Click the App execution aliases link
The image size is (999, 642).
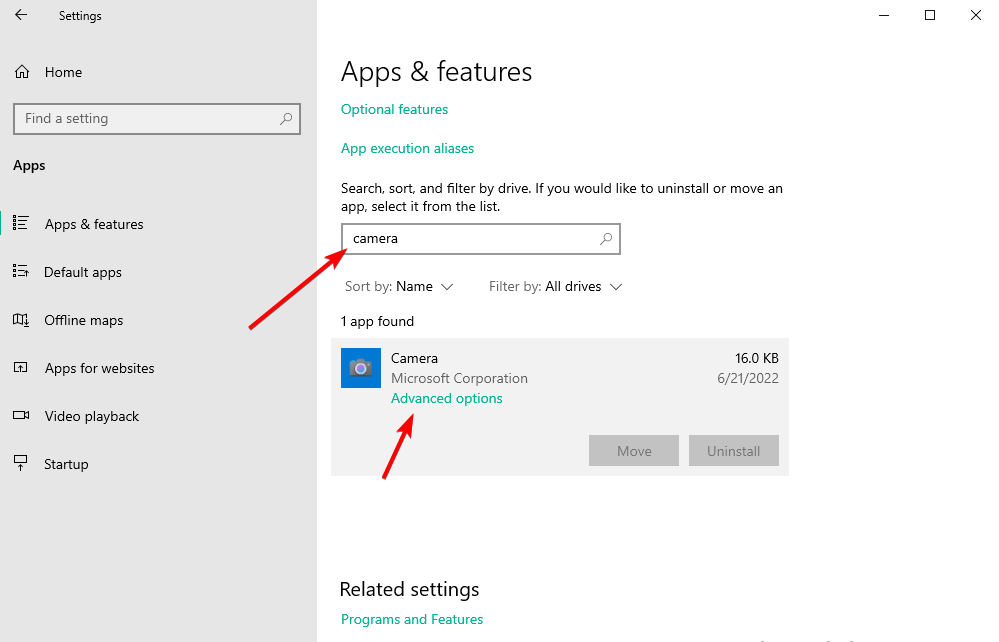(x=408, y=148)
